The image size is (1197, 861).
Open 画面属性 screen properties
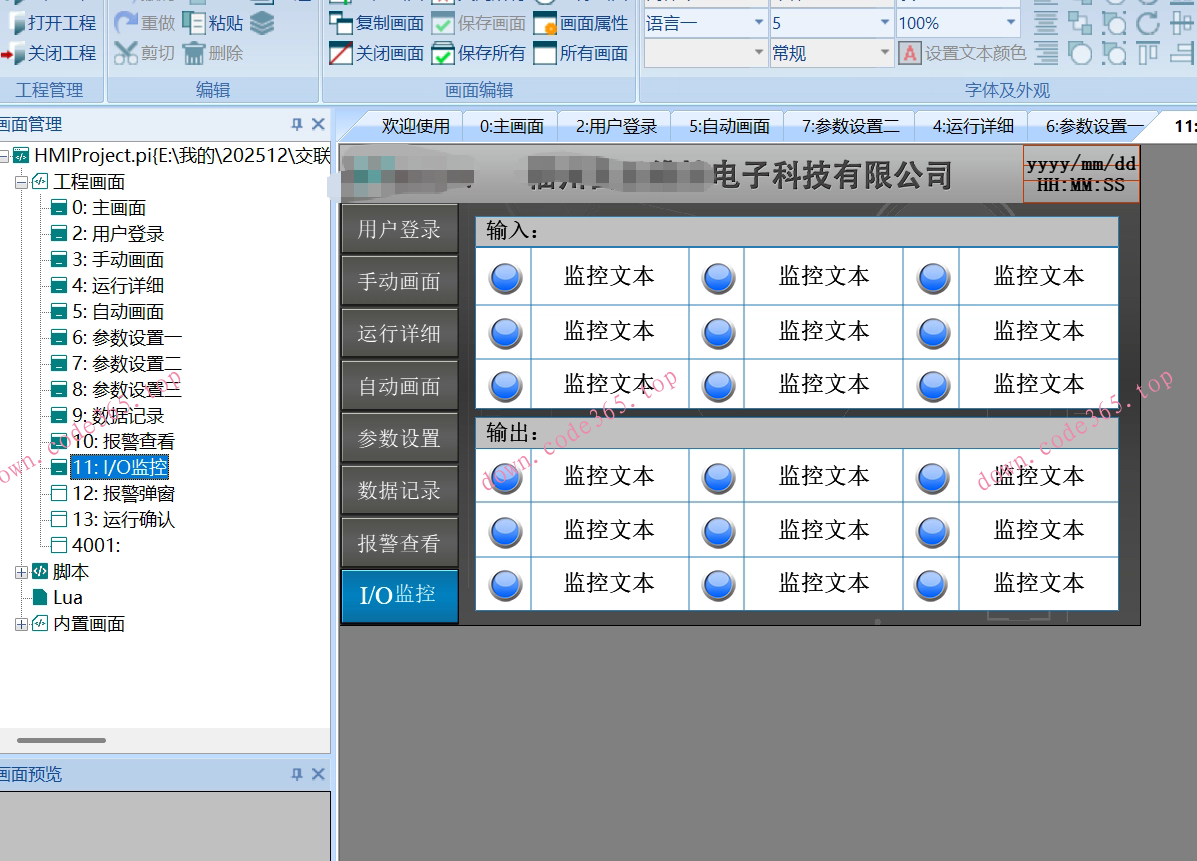pyautogui.click(x=580, y=24)
